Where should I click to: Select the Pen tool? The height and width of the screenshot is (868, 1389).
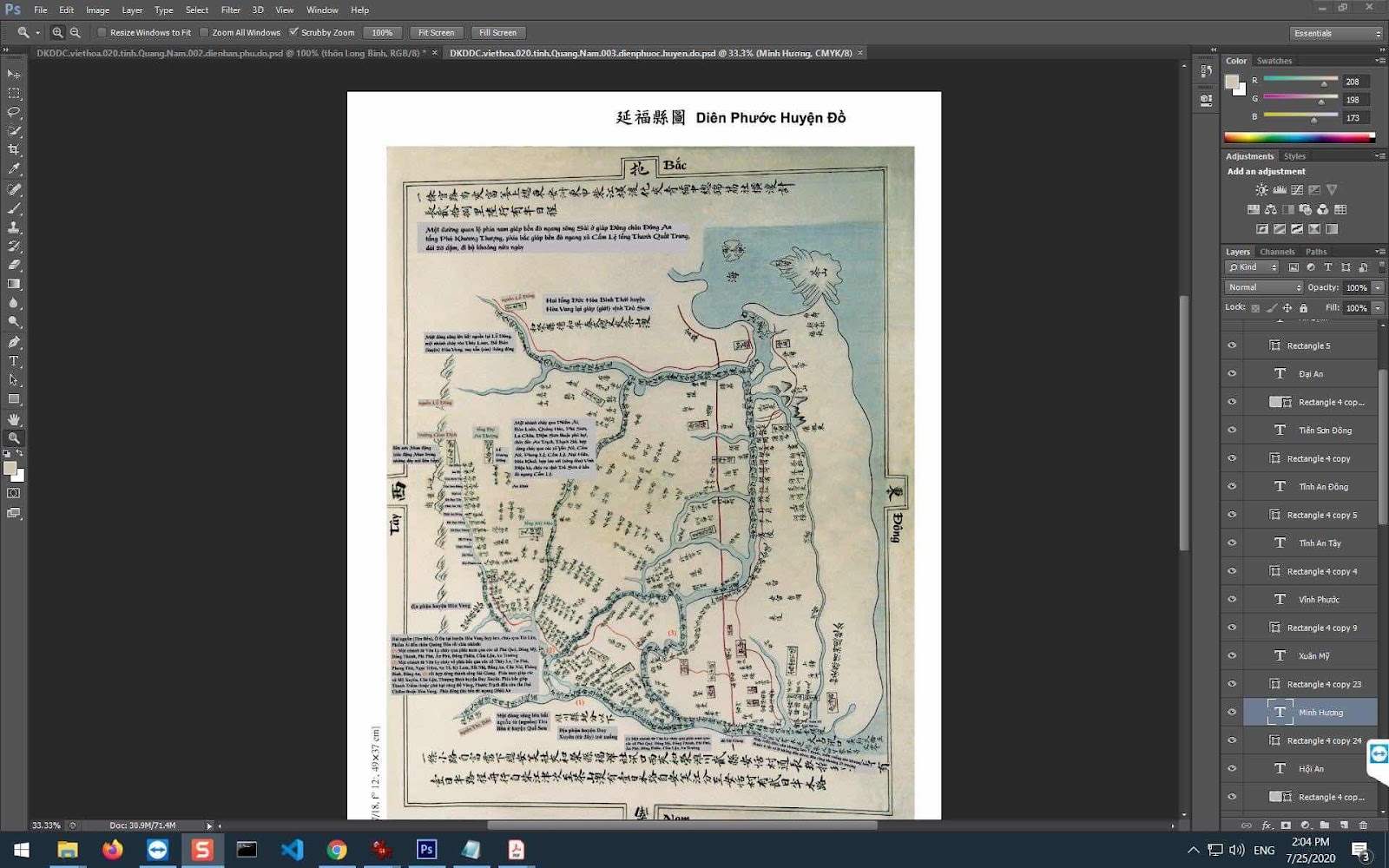14,342
